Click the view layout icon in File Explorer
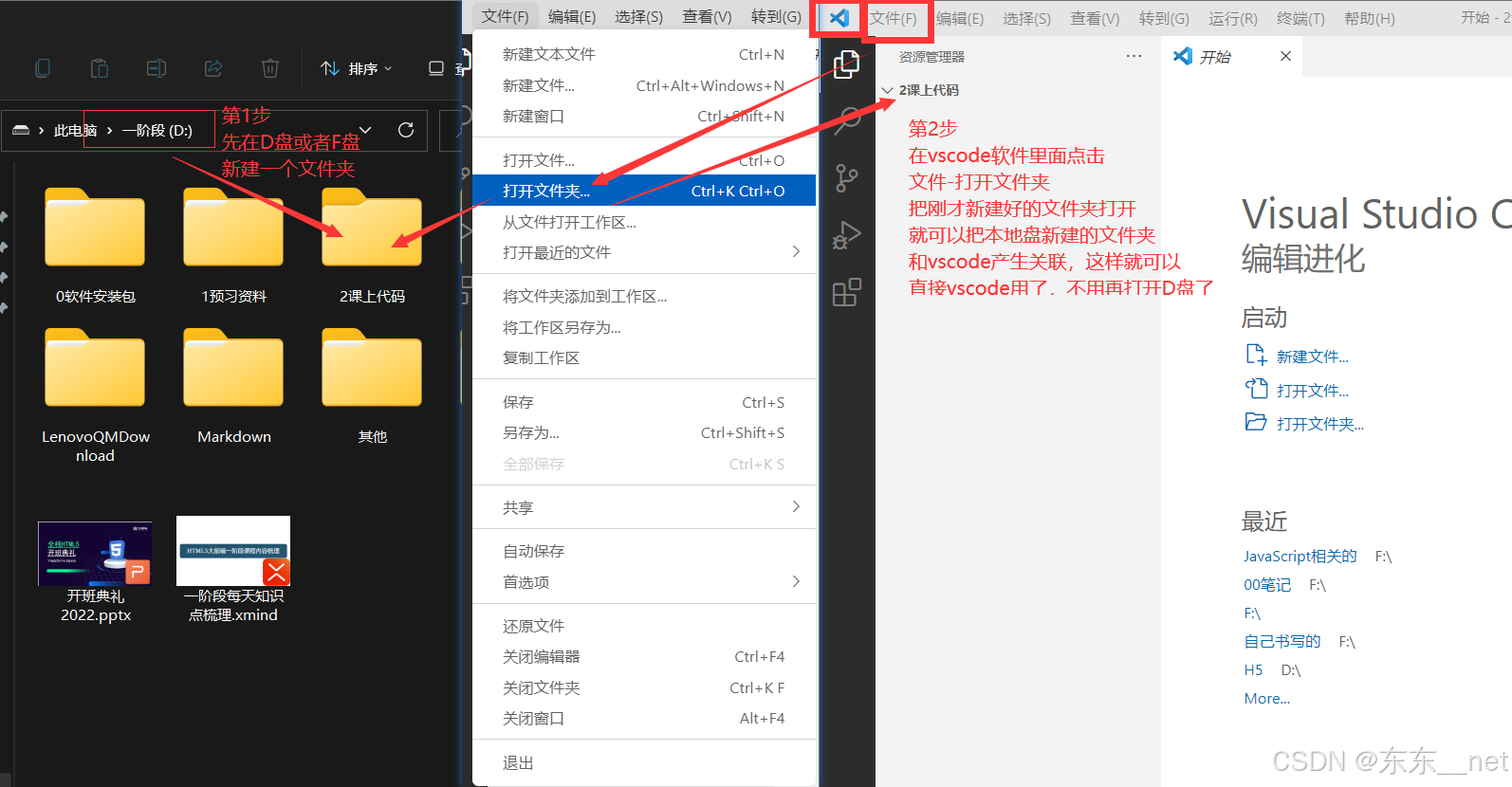 pyautogui.click(x=436, y=68)
